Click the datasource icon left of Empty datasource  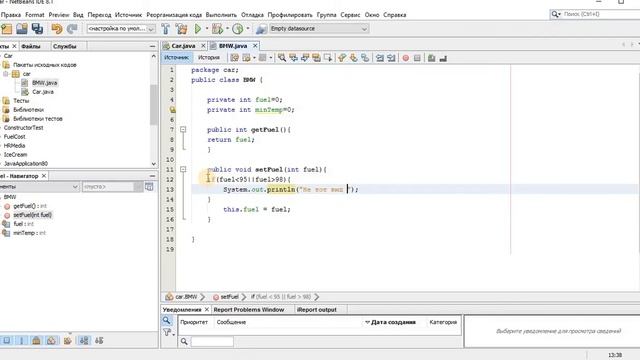pos(262,29)
